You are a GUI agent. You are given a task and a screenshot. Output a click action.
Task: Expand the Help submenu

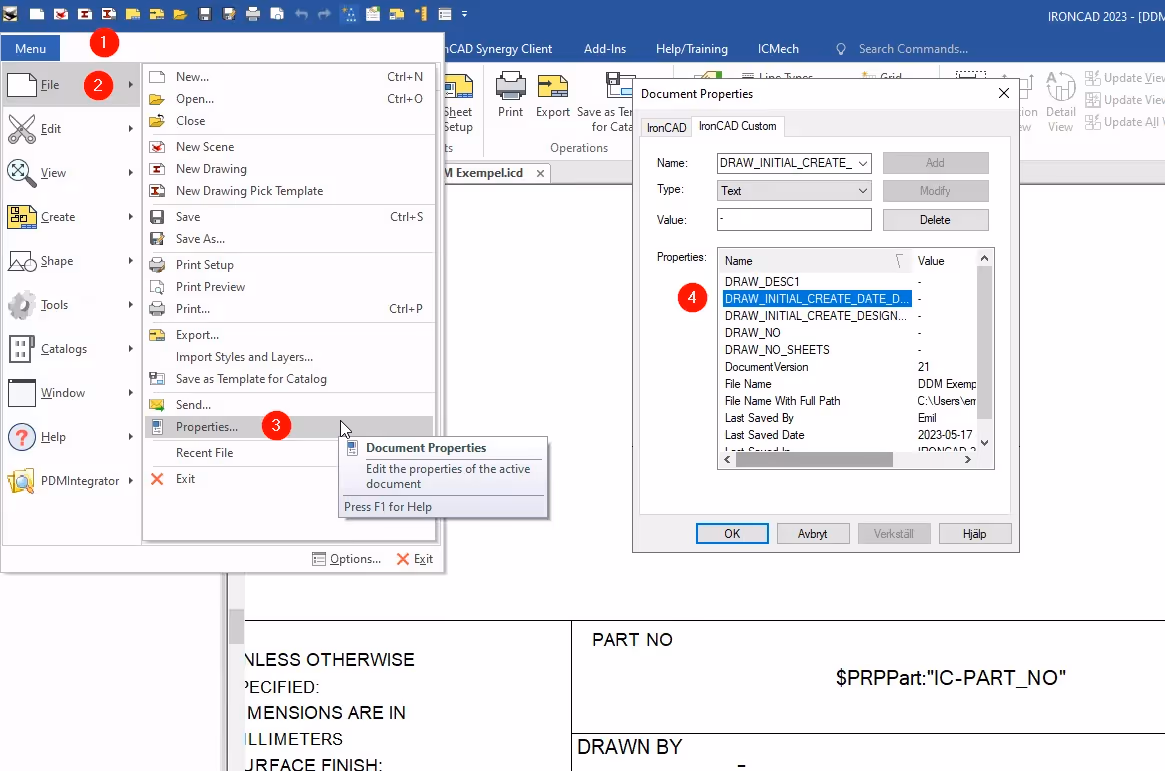pos(71,437)
